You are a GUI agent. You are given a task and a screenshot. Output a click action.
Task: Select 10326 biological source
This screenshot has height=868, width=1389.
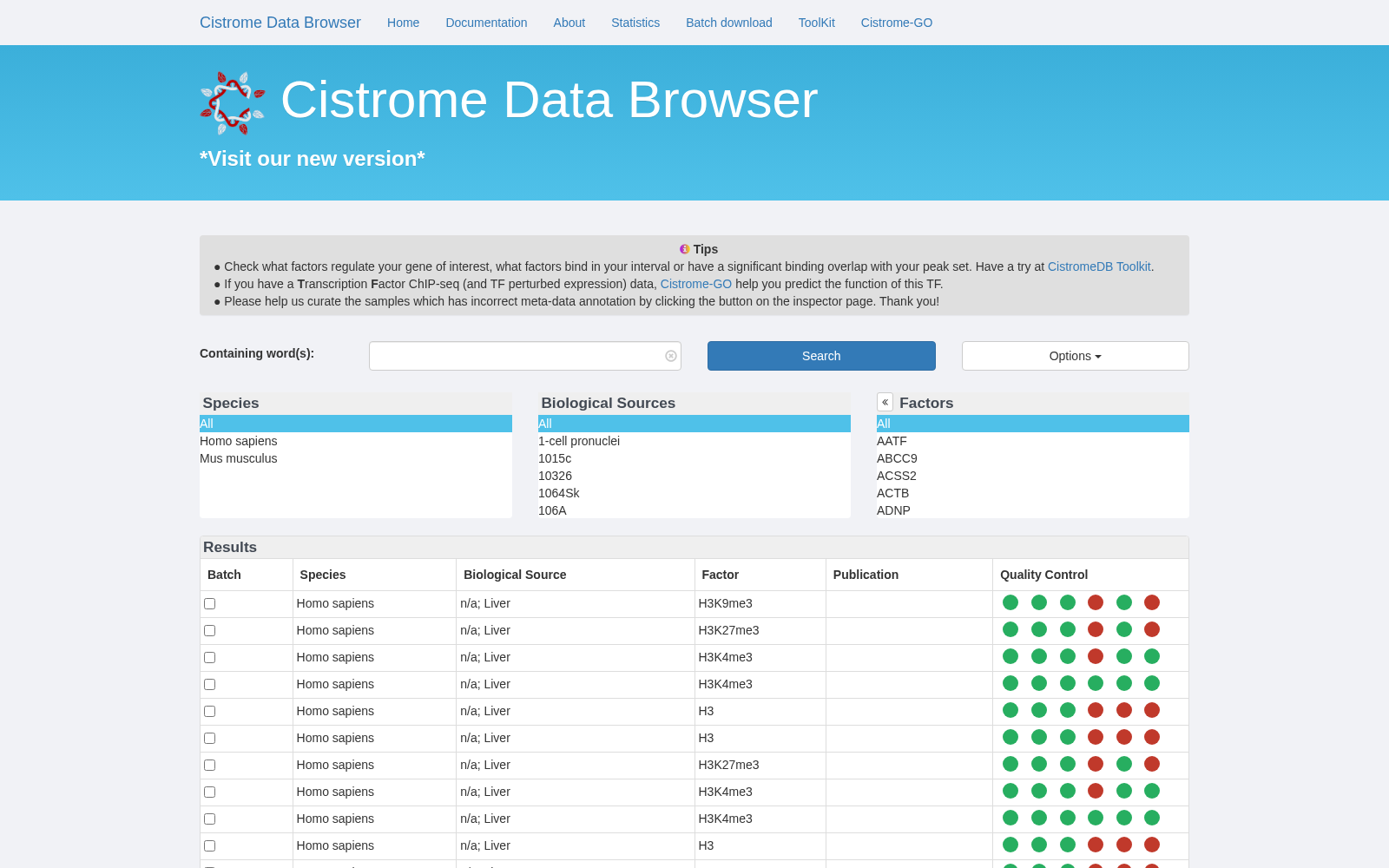(694, 476)
